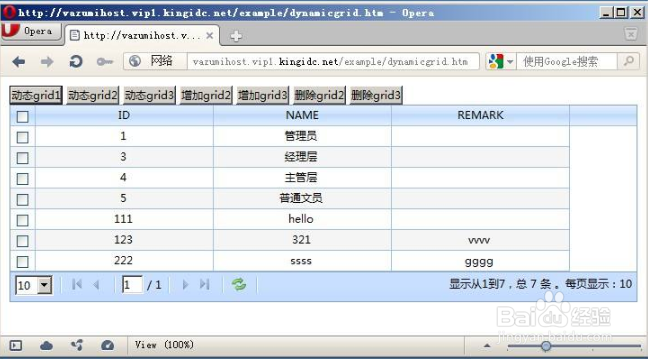Click the Google search input field
The height and width of the screenshot is (360, 648).
coord(567,62)
